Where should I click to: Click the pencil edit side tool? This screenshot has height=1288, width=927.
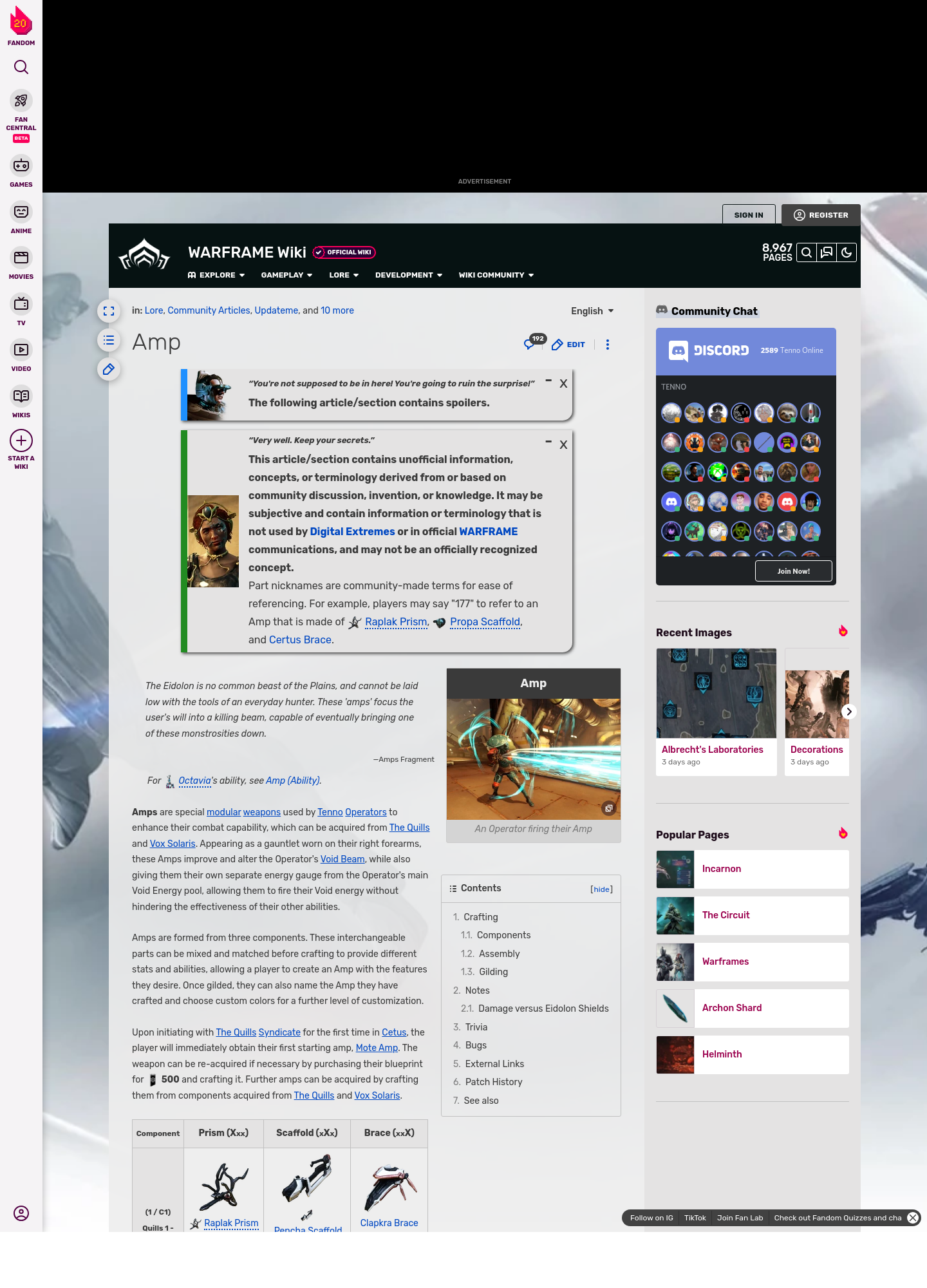109,369
